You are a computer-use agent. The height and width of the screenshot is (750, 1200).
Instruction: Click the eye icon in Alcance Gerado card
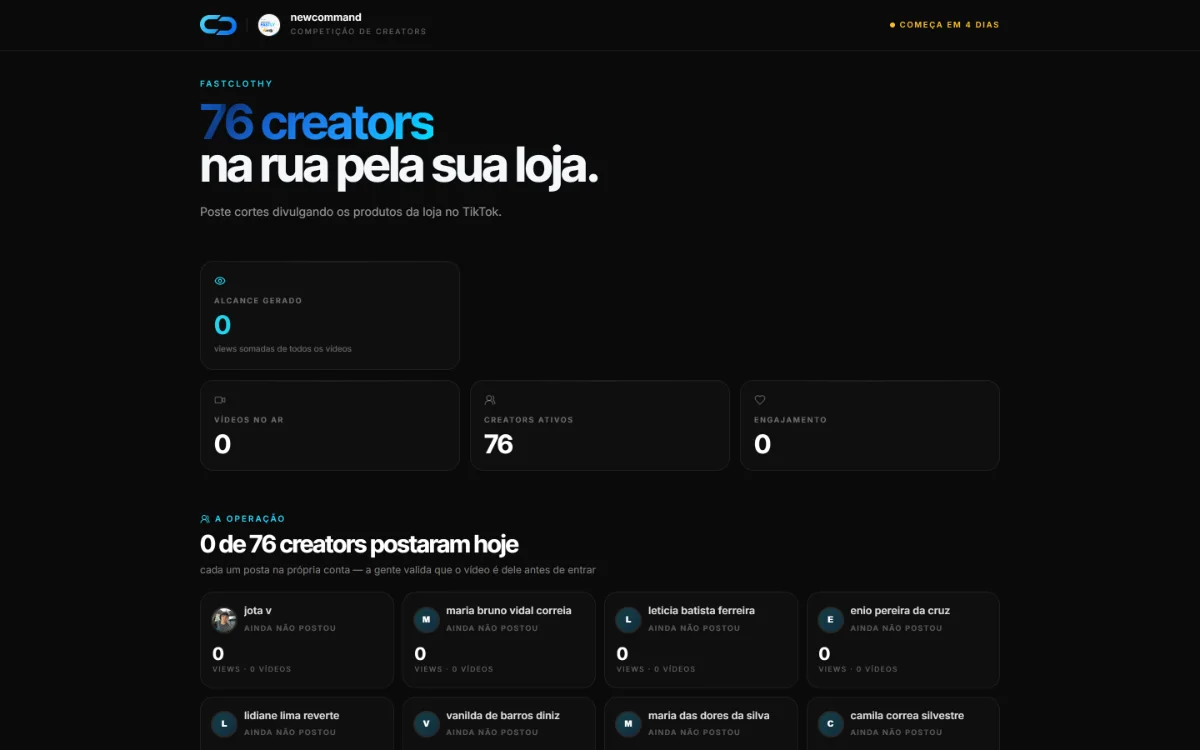click(220, 281)
